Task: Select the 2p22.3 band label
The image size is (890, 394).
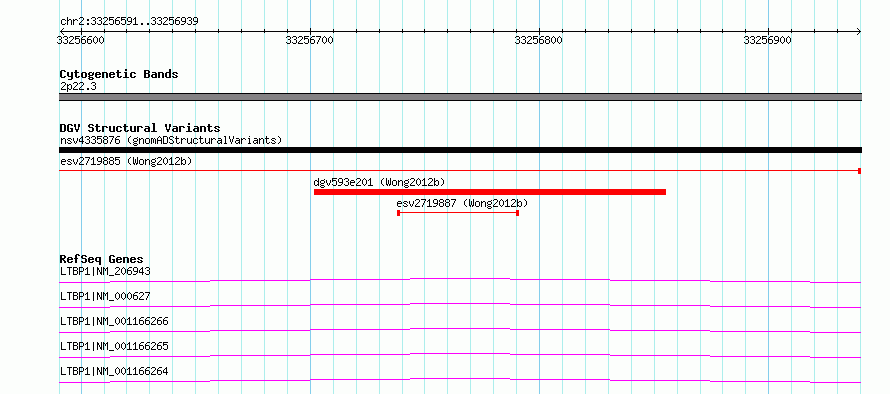Action: point(78,86)
